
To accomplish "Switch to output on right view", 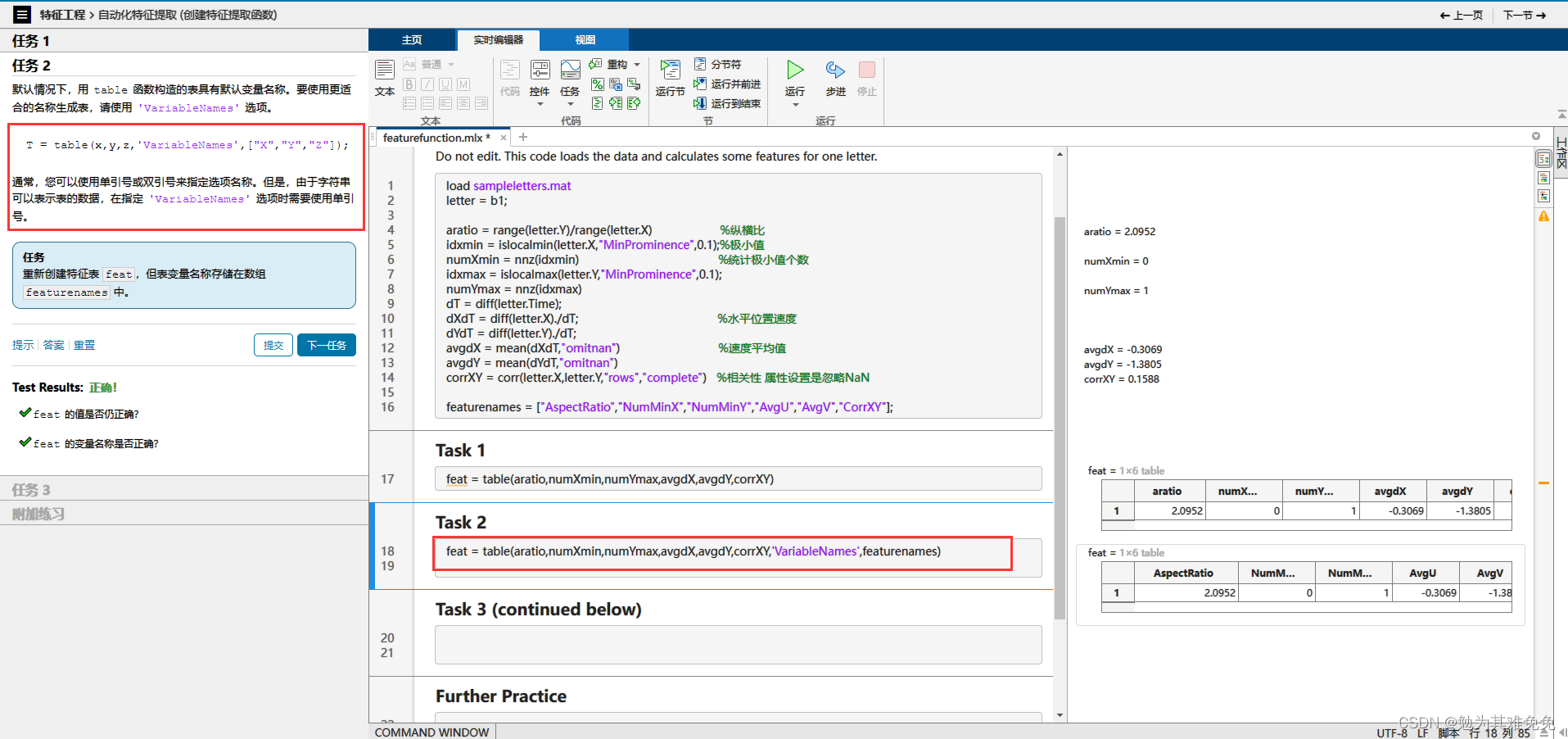I will (1543, 159).
